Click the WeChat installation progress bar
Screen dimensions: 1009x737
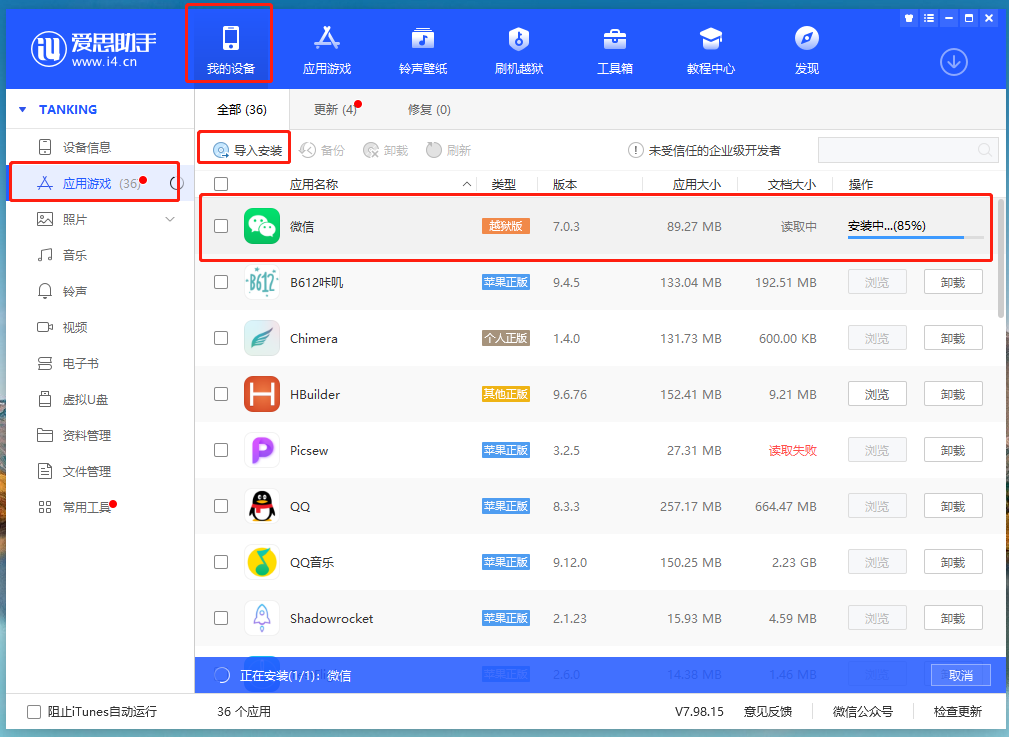tap(915, 236)
